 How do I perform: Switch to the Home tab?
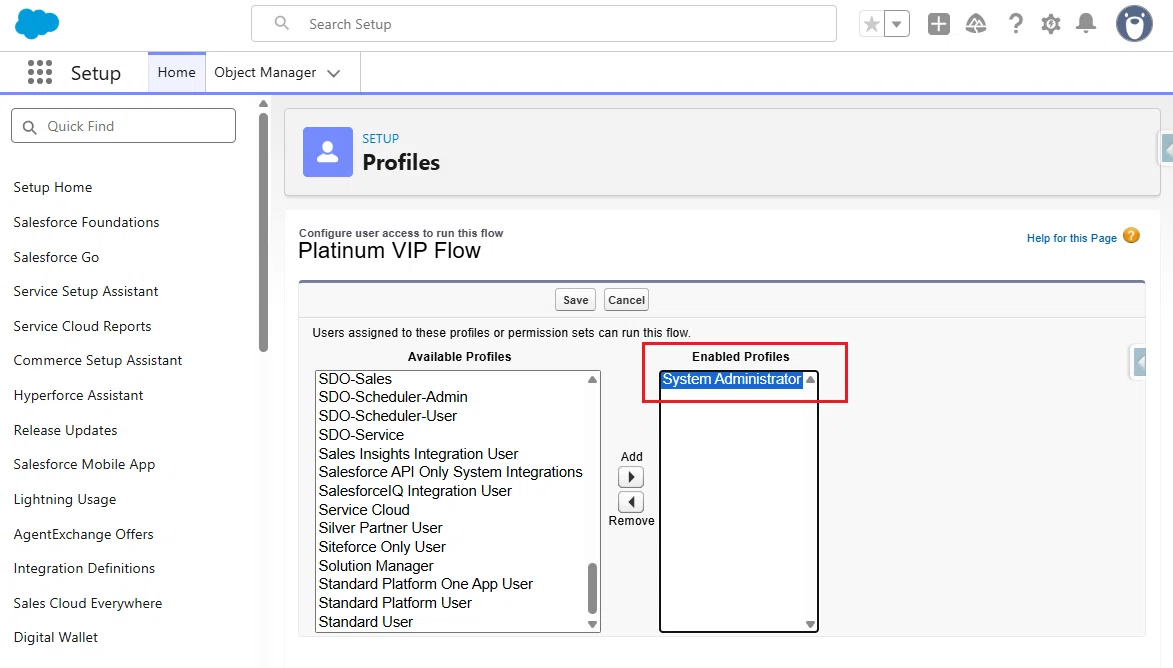tap(177, 73)
